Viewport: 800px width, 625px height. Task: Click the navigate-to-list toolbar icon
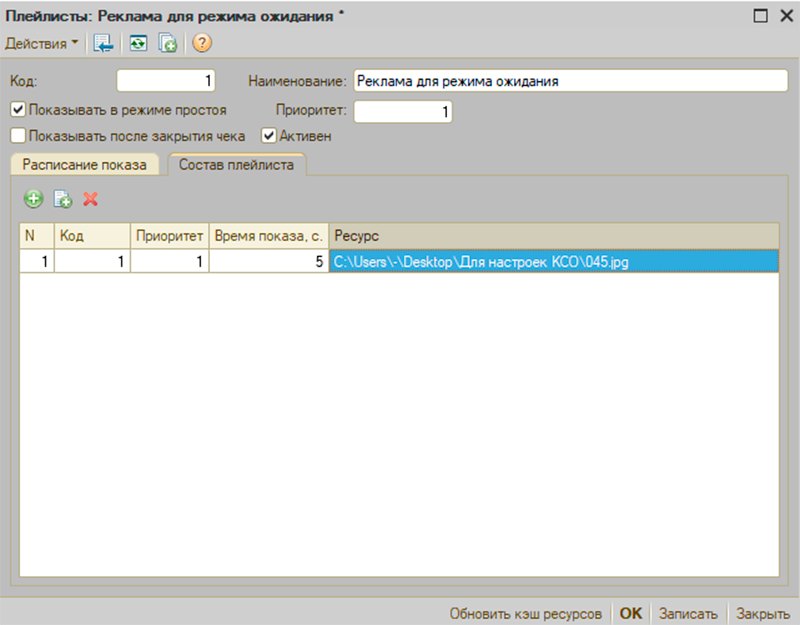tap(103, 43)
